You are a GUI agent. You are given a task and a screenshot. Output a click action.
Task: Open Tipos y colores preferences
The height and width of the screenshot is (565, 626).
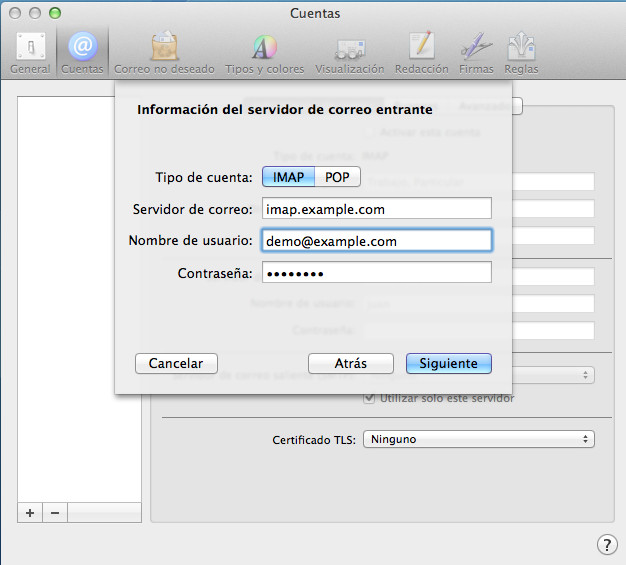[264, 53]
